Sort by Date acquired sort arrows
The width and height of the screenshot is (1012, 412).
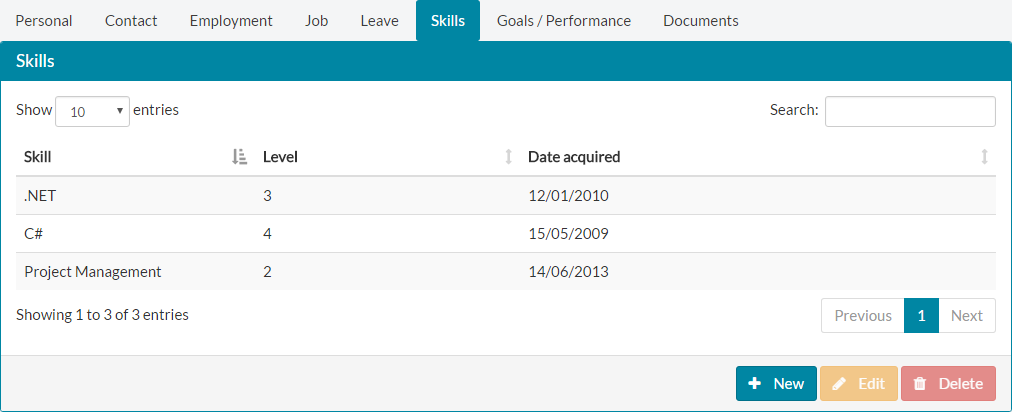pyautogui.click(x=984, y=156)
